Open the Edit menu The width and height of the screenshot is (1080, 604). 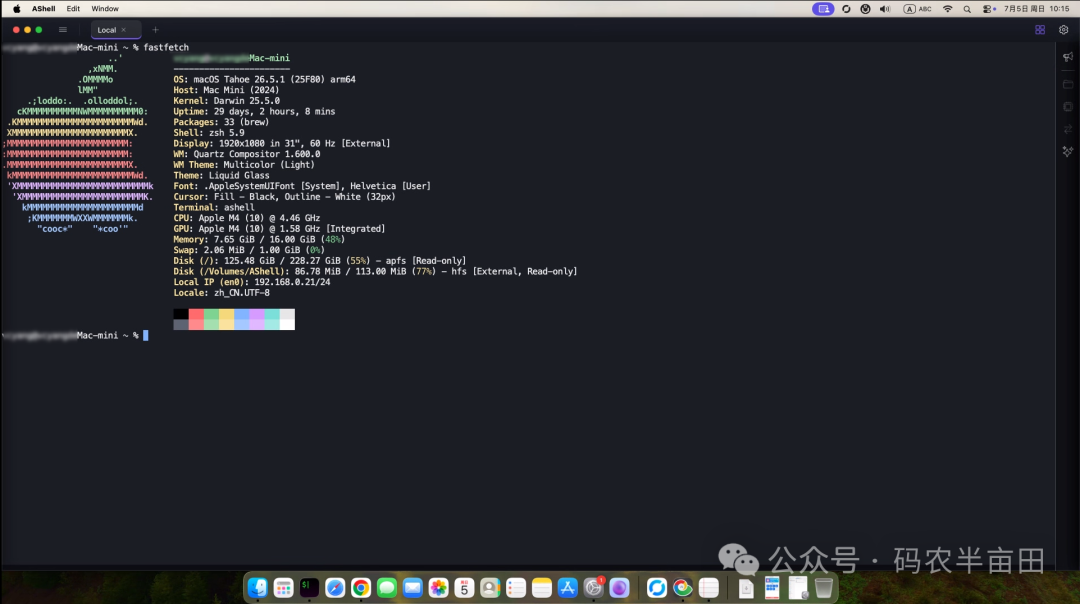coord(73,9)
